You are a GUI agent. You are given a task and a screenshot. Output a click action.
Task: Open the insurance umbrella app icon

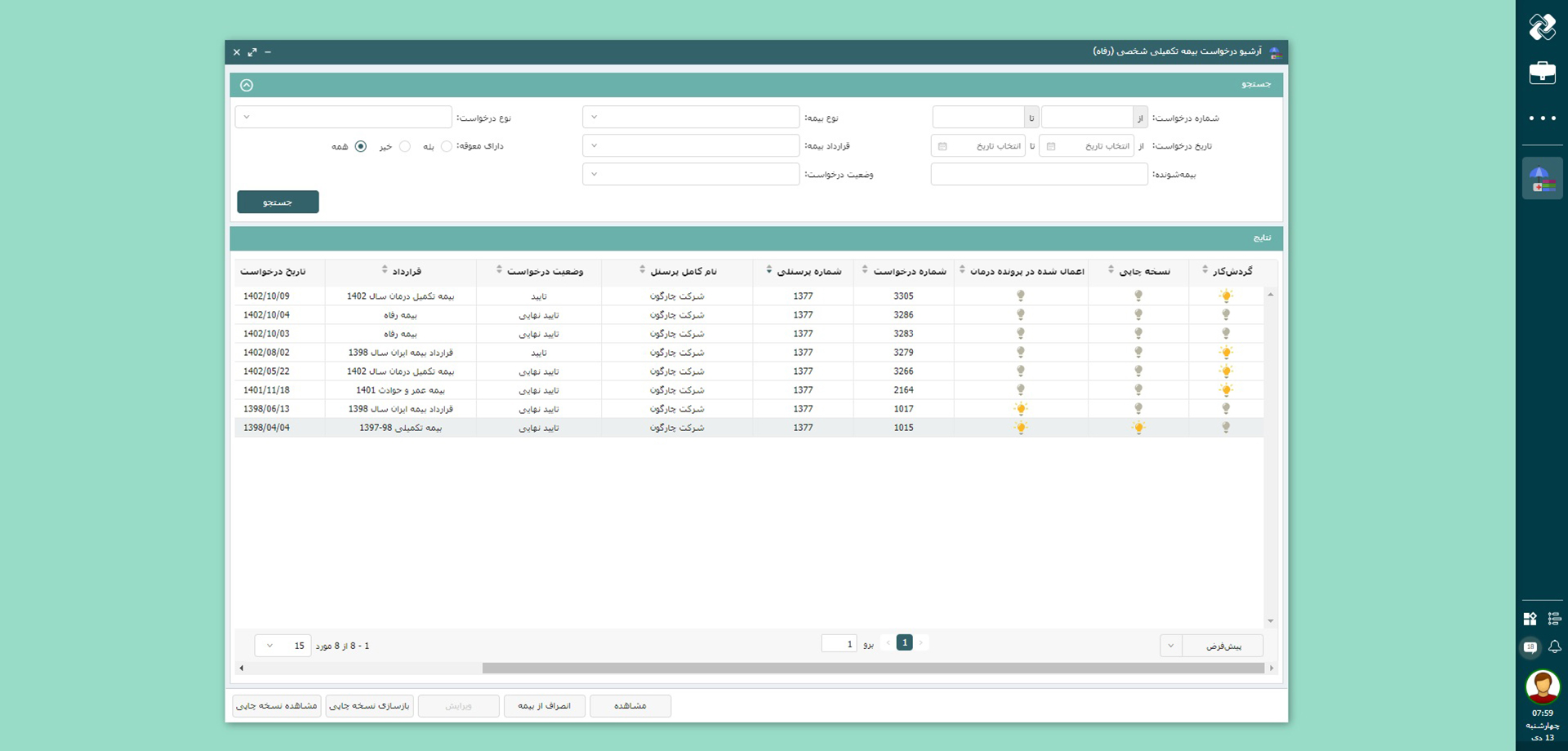tap(1542, 179)
